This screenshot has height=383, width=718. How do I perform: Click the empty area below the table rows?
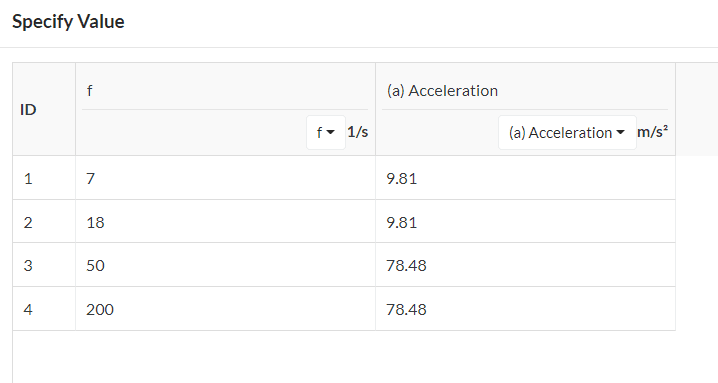pos(343,357)
